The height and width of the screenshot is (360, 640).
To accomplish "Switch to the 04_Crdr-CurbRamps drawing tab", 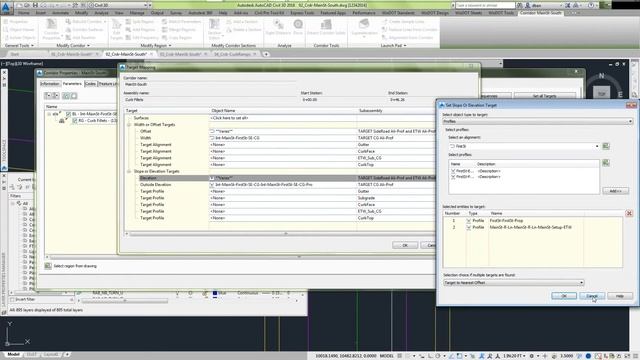I will pos(232,54).
